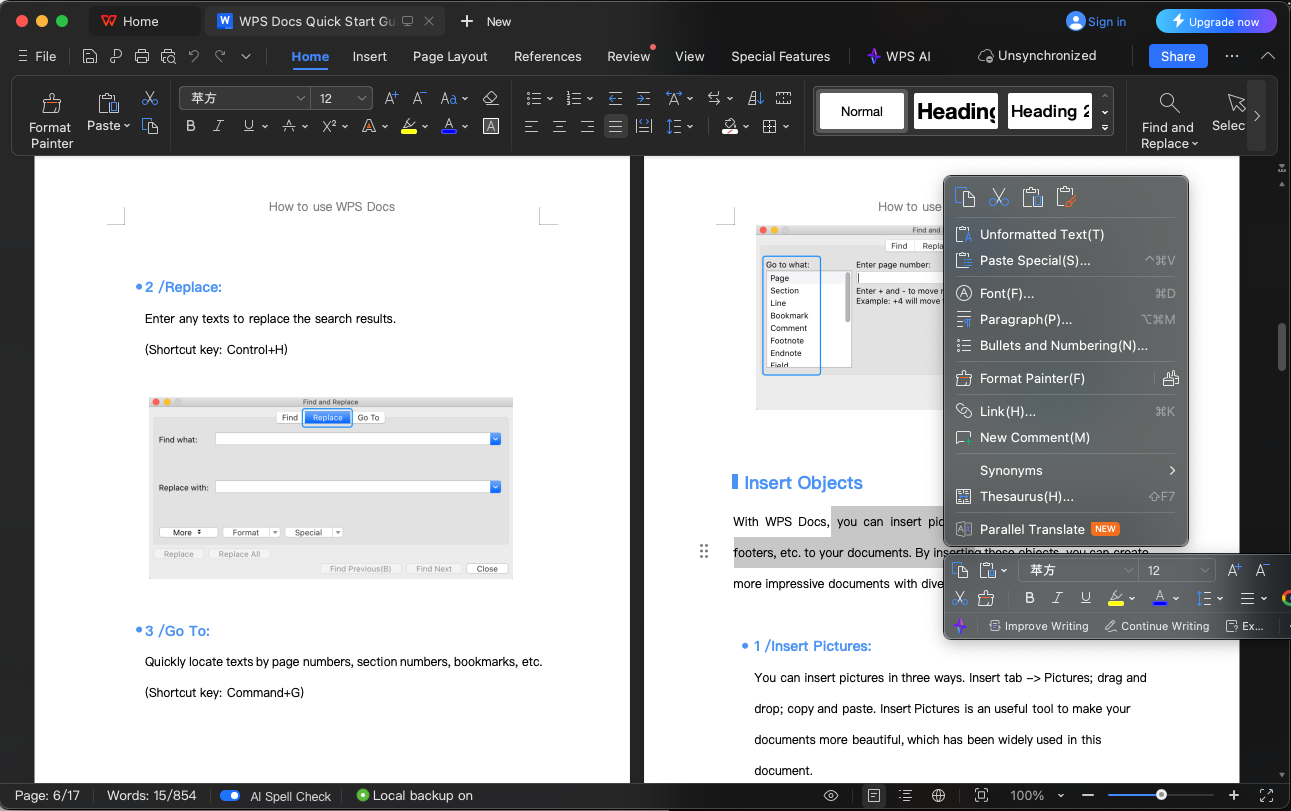Click the blue Share button
The height and width of the screenshot is (811, 1291).
pyautogui.click(x=1178, y=56)
